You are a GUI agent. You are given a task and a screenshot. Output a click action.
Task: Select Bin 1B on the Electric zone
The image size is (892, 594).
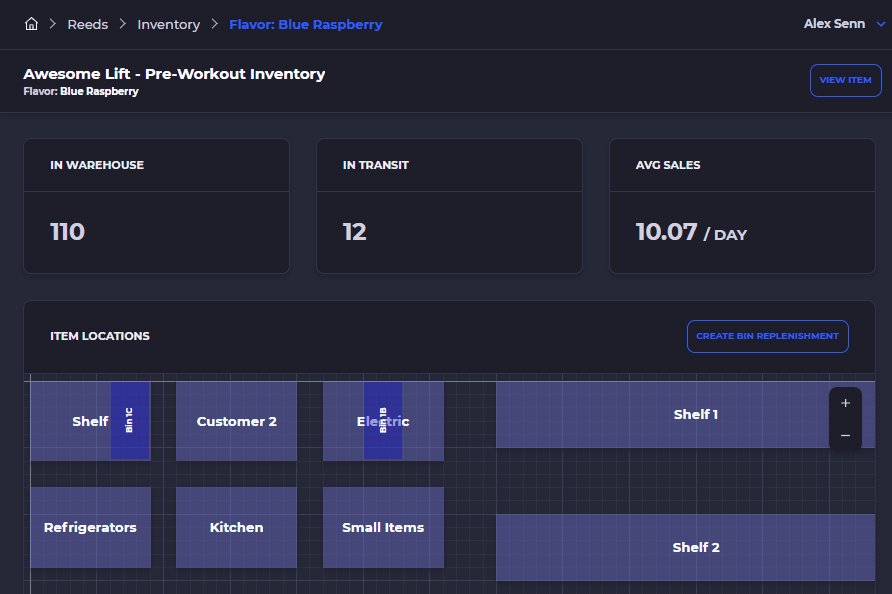click(383, 420)
